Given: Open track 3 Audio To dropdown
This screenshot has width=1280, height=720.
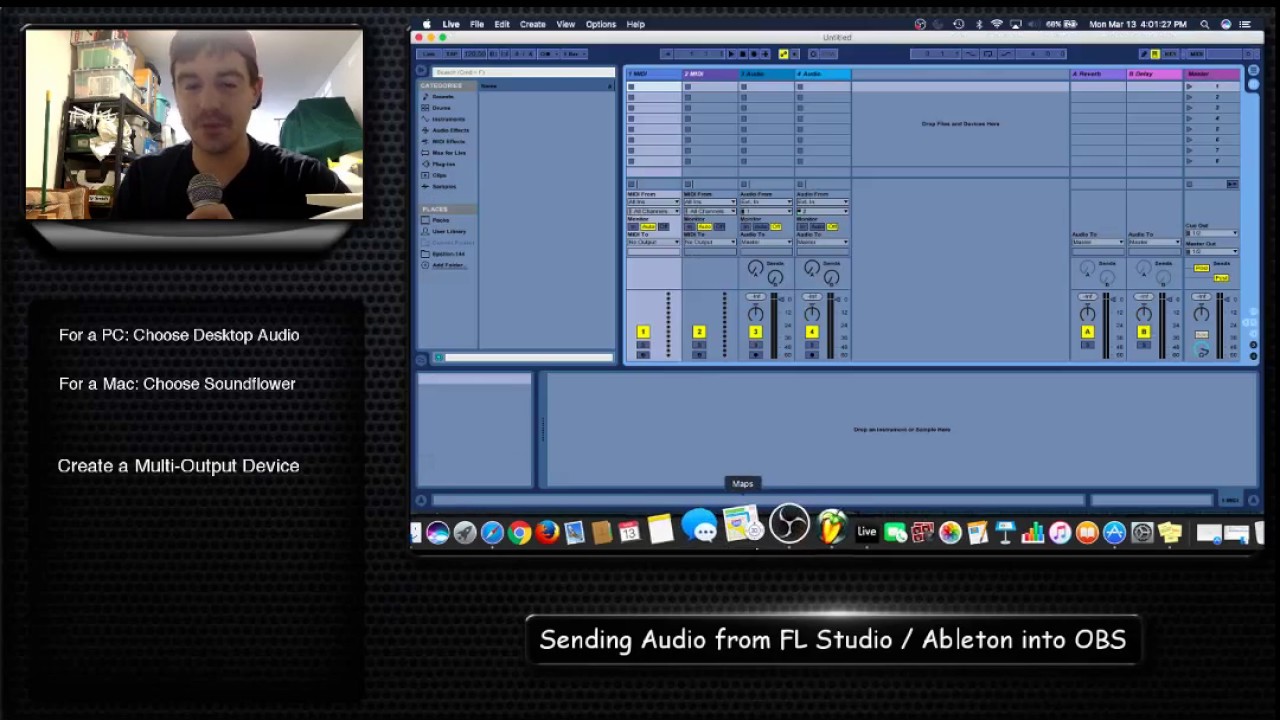Looking at the screenshot, I should [x=766, y=242].
